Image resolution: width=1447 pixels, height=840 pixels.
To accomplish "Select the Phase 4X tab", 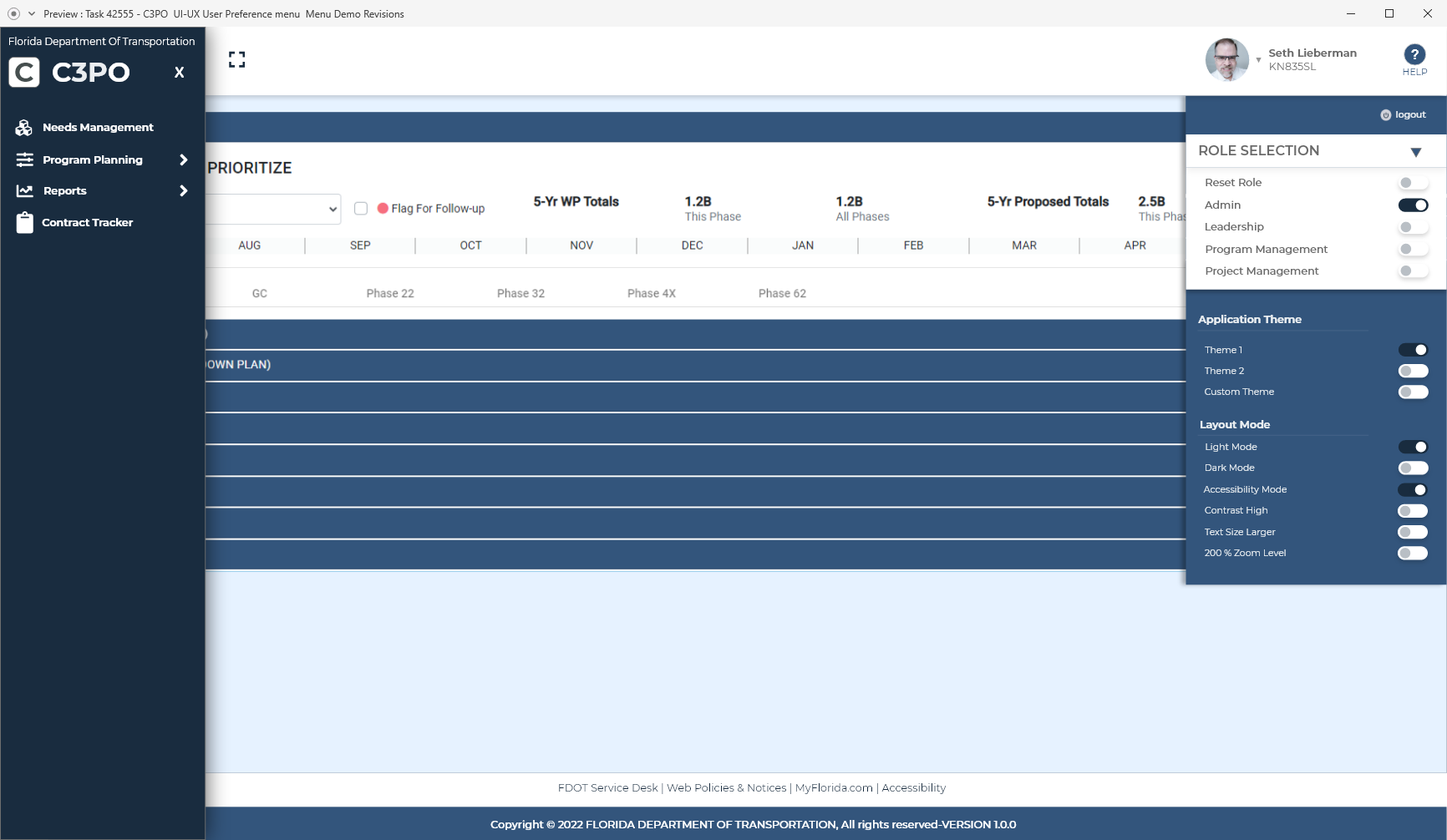I will [651, 293].
